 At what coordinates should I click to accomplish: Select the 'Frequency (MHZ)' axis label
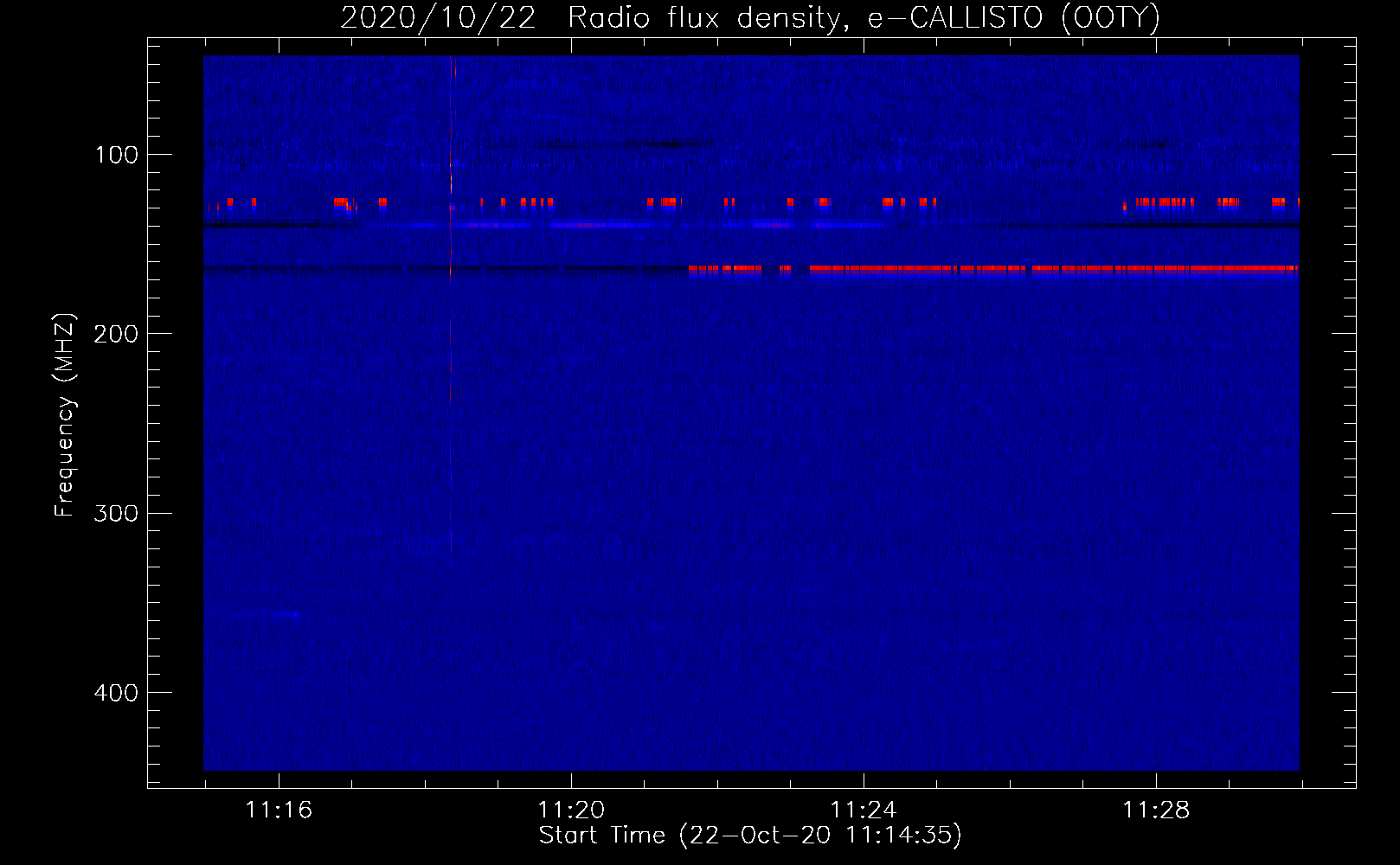65,415
